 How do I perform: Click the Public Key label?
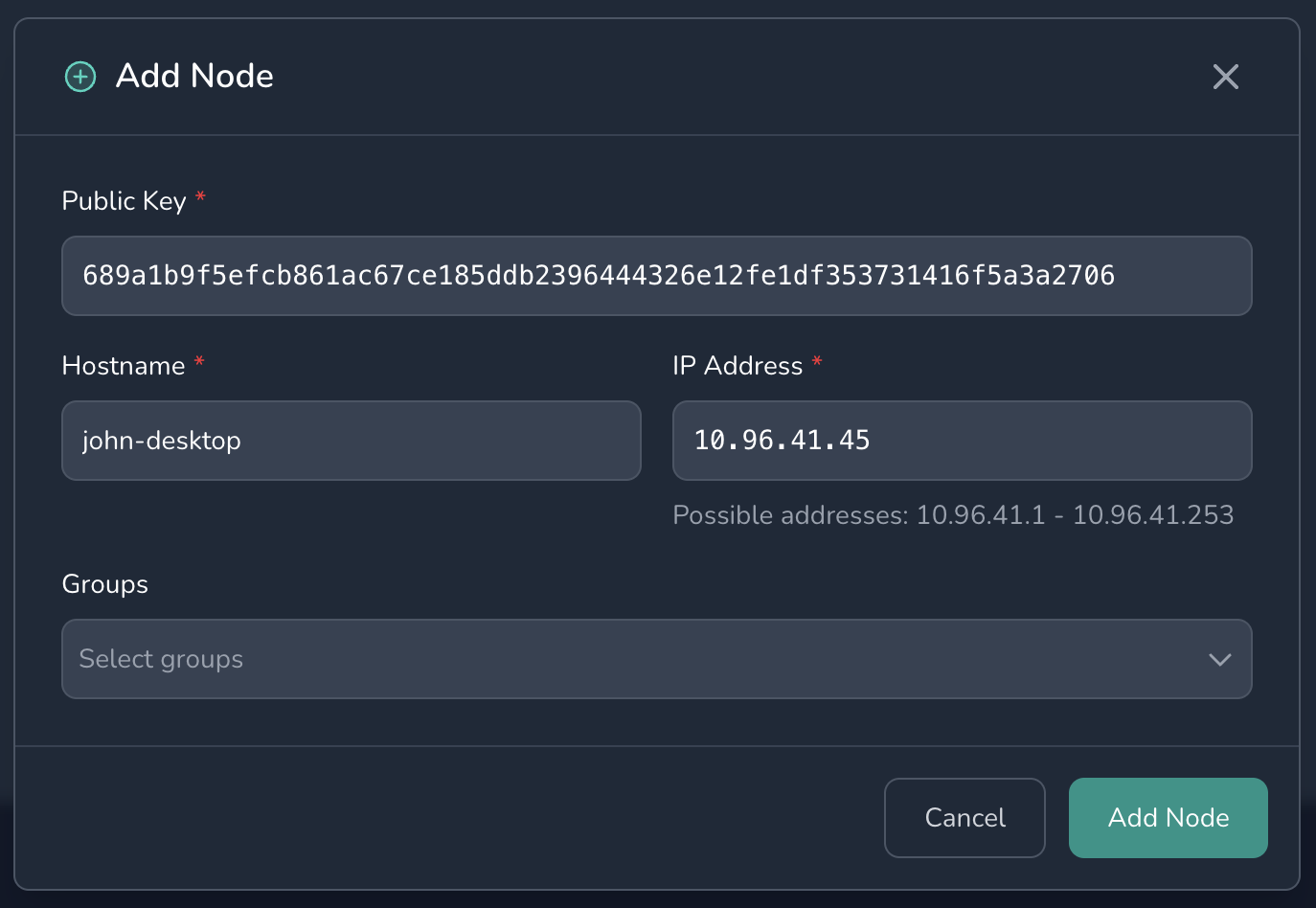coord(124,201)
